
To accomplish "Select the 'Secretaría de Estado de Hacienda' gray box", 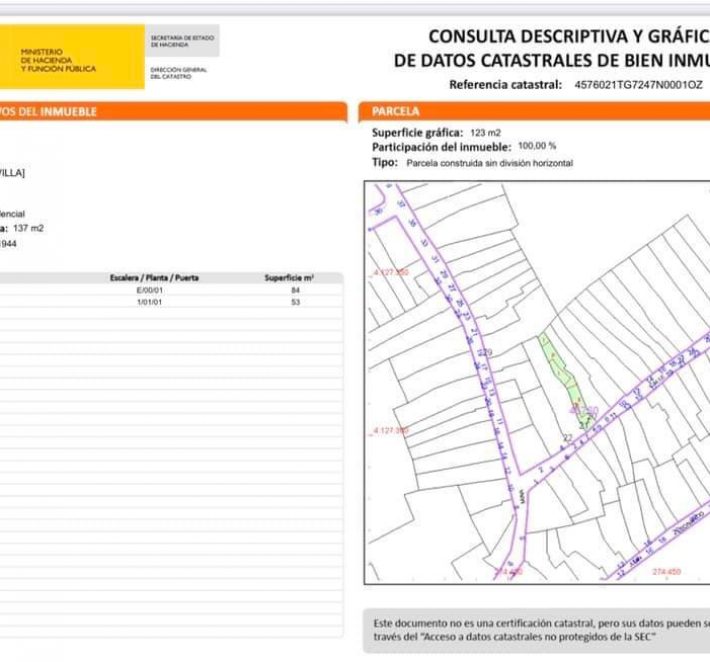I will (x=182, y=41).
